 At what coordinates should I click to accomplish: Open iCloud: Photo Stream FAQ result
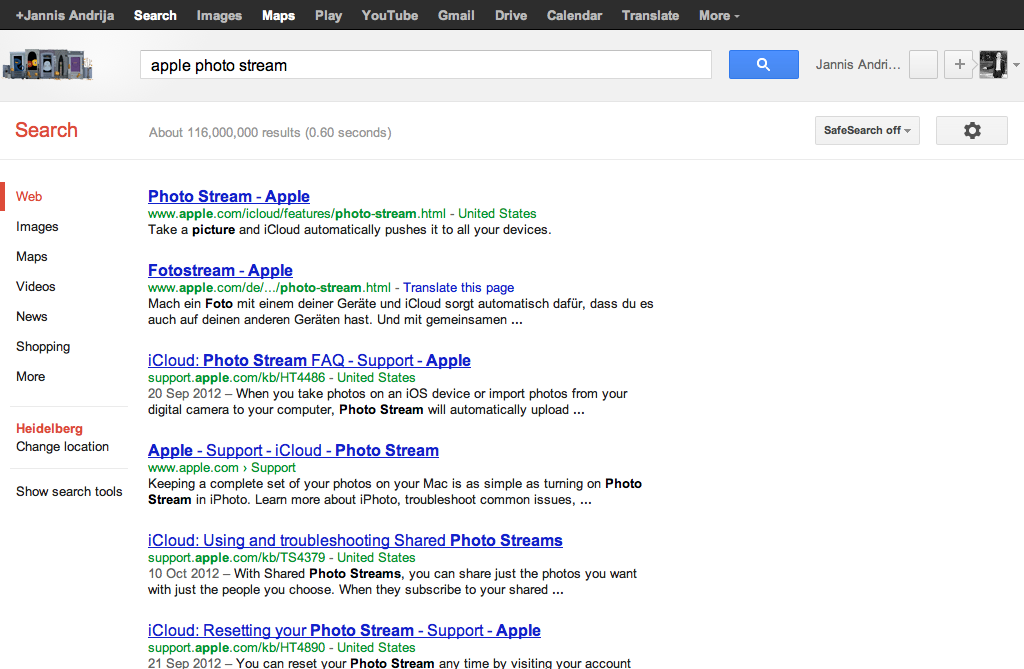coord(309,361)
